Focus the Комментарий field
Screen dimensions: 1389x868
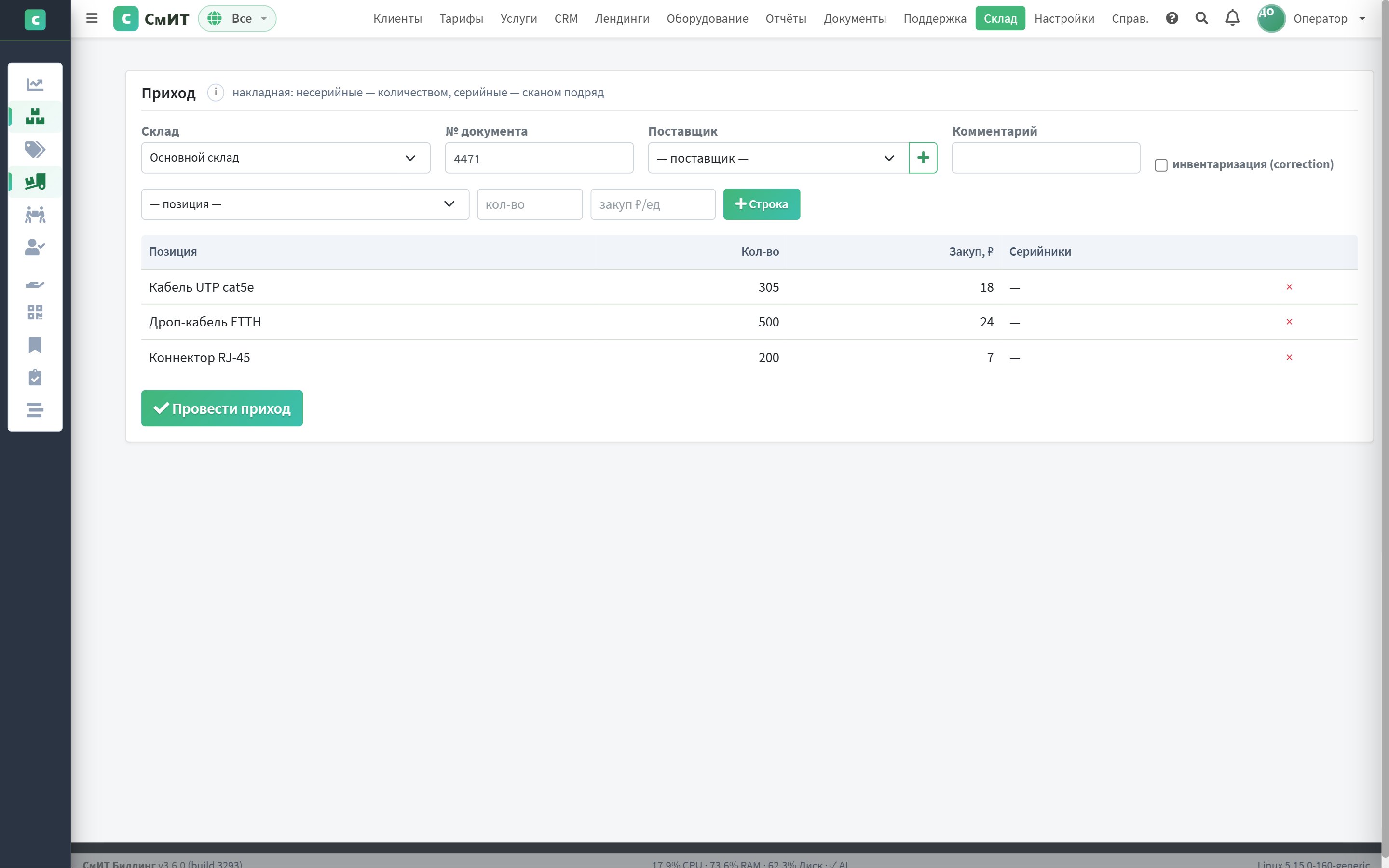[x=1046, y=158]
